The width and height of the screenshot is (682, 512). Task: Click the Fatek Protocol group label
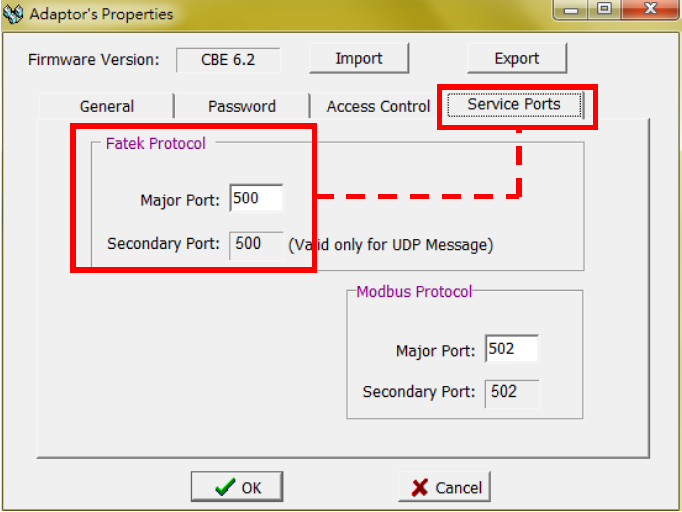click(x=156, y=144)
